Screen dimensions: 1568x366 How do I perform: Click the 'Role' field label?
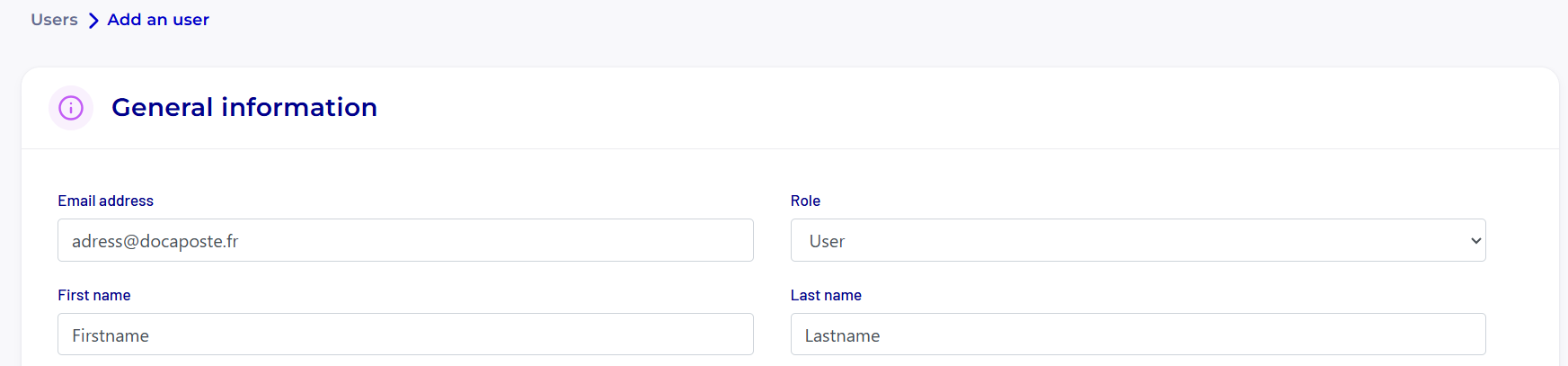click(x=805, y=201)
